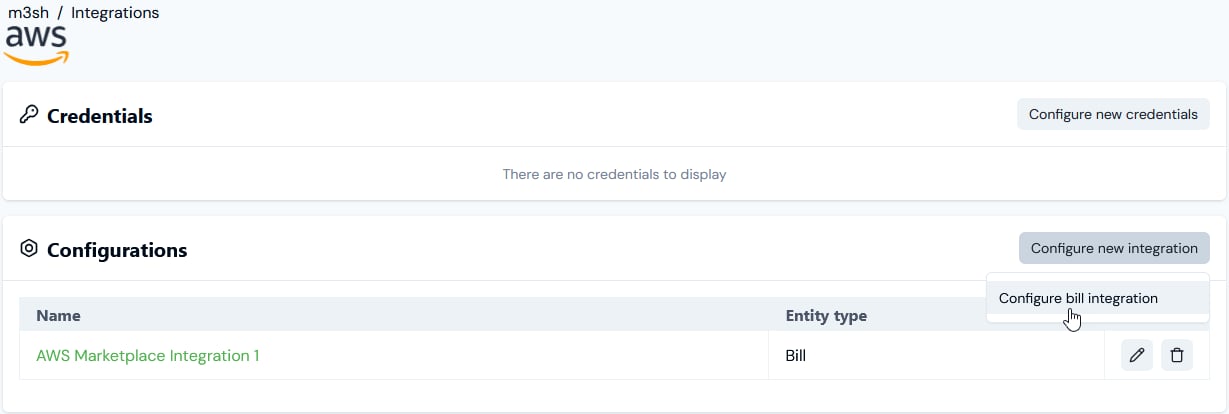Sort by the Entity type column header

826,315
